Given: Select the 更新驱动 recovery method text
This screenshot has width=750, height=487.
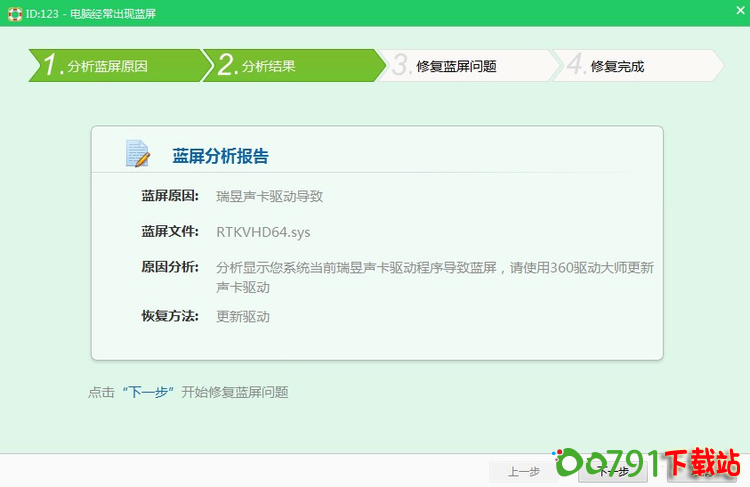Looking at the screenshot, I should tap(243, 316).
